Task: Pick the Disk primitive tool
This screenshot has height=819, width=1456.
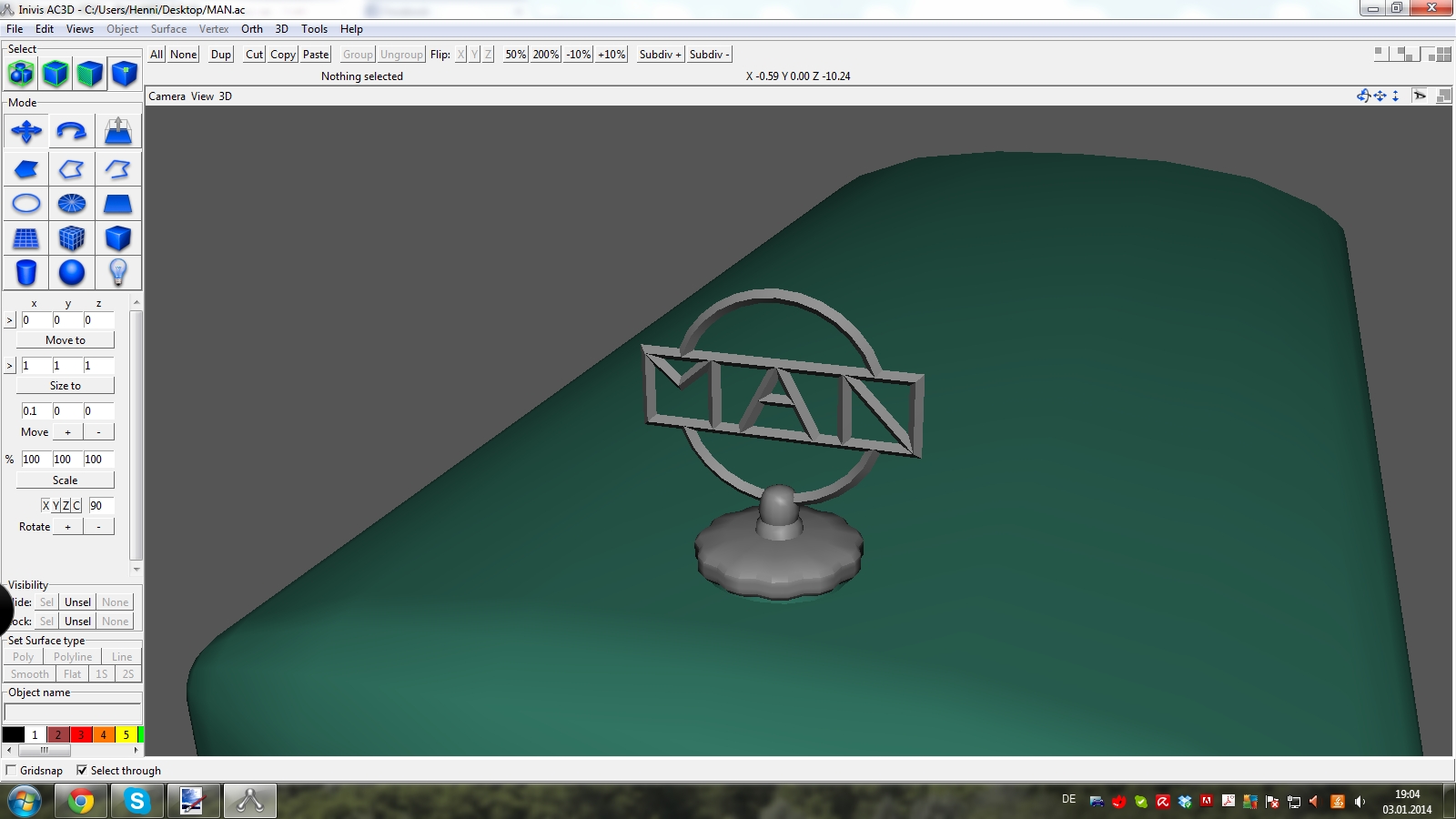Action: (x=72, y=204)
